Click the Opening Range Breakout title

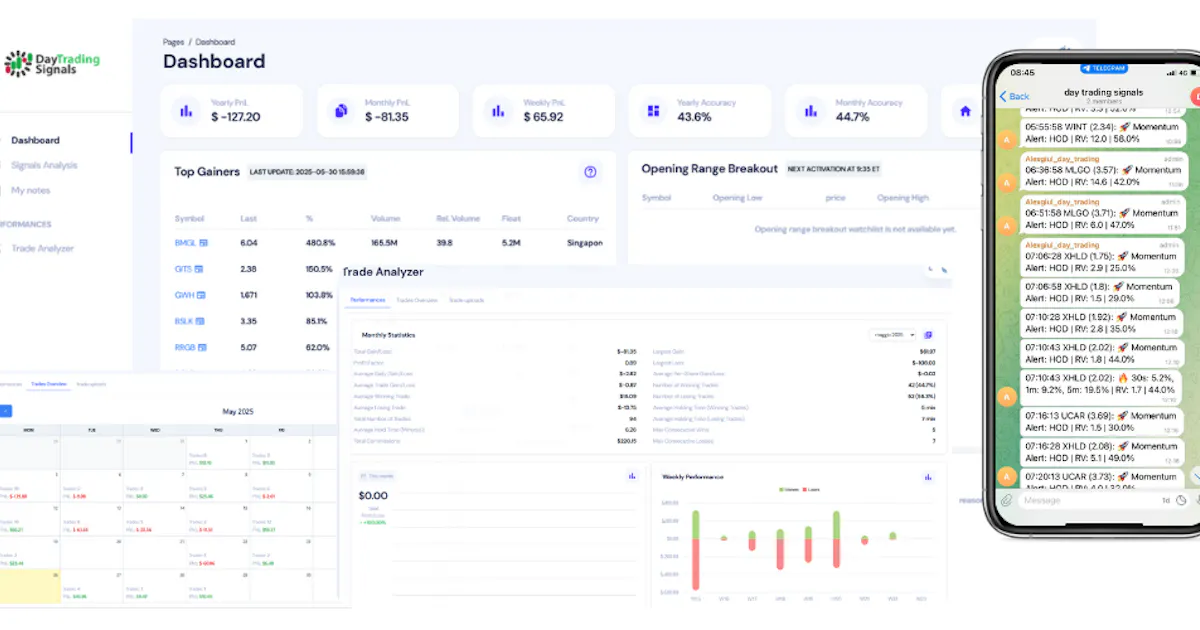click(x=709, y=169)
